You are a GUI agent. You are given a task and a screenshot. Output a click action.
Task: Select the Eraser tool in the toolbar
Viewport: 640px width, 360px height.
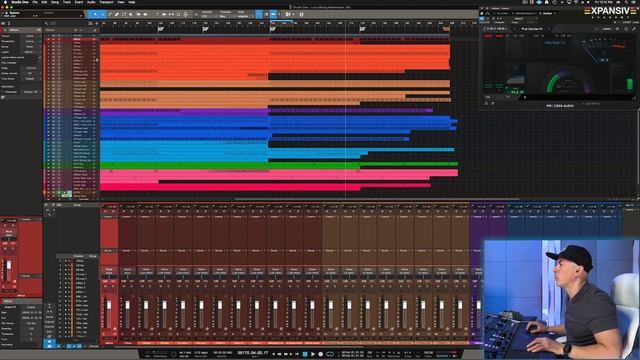(x=117, y=14)
